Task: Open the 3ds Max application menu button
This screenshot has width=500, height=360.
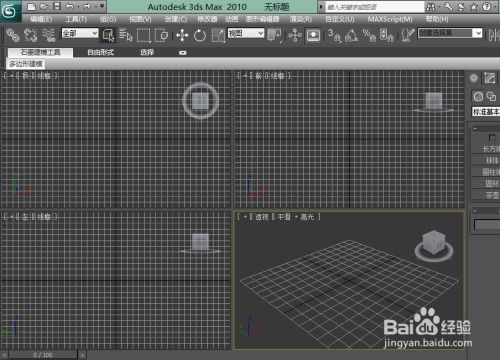Action: pyautogui.click(x=9, y=12)
